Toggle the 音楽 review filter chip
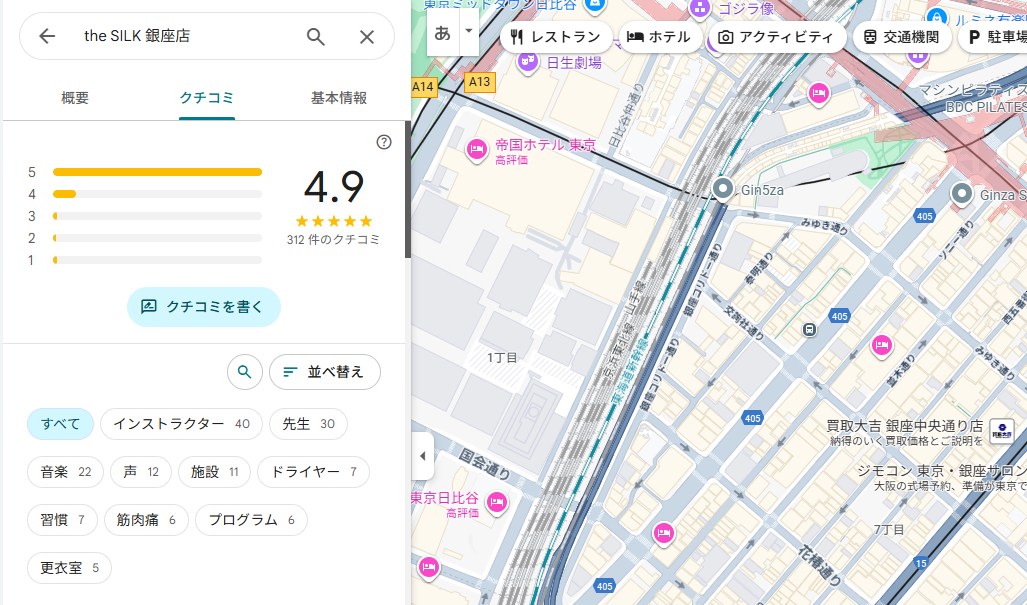Screen dimensions: 1027x605 65,472
